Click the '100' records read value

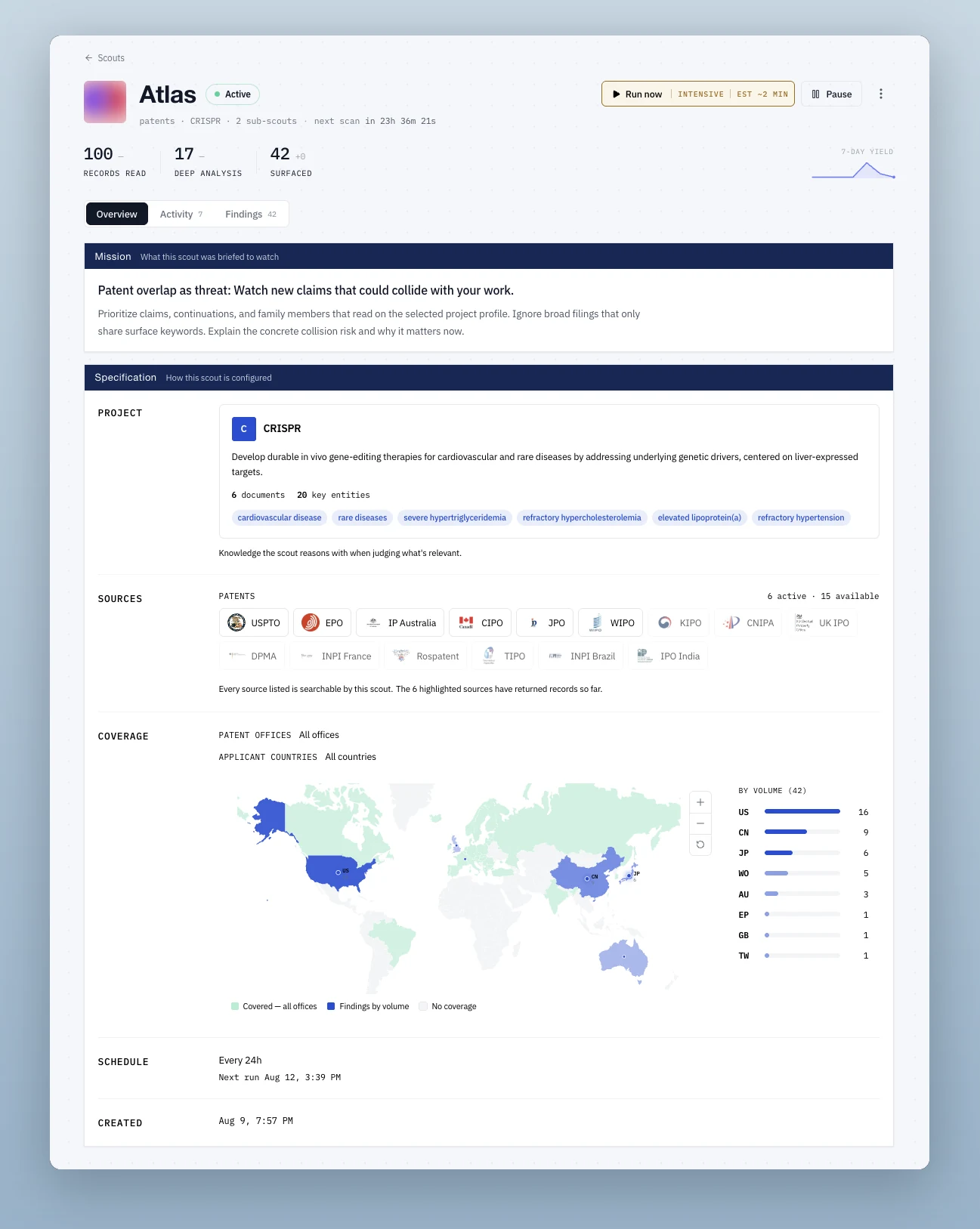pyautogui.click(x=98, y=154)
